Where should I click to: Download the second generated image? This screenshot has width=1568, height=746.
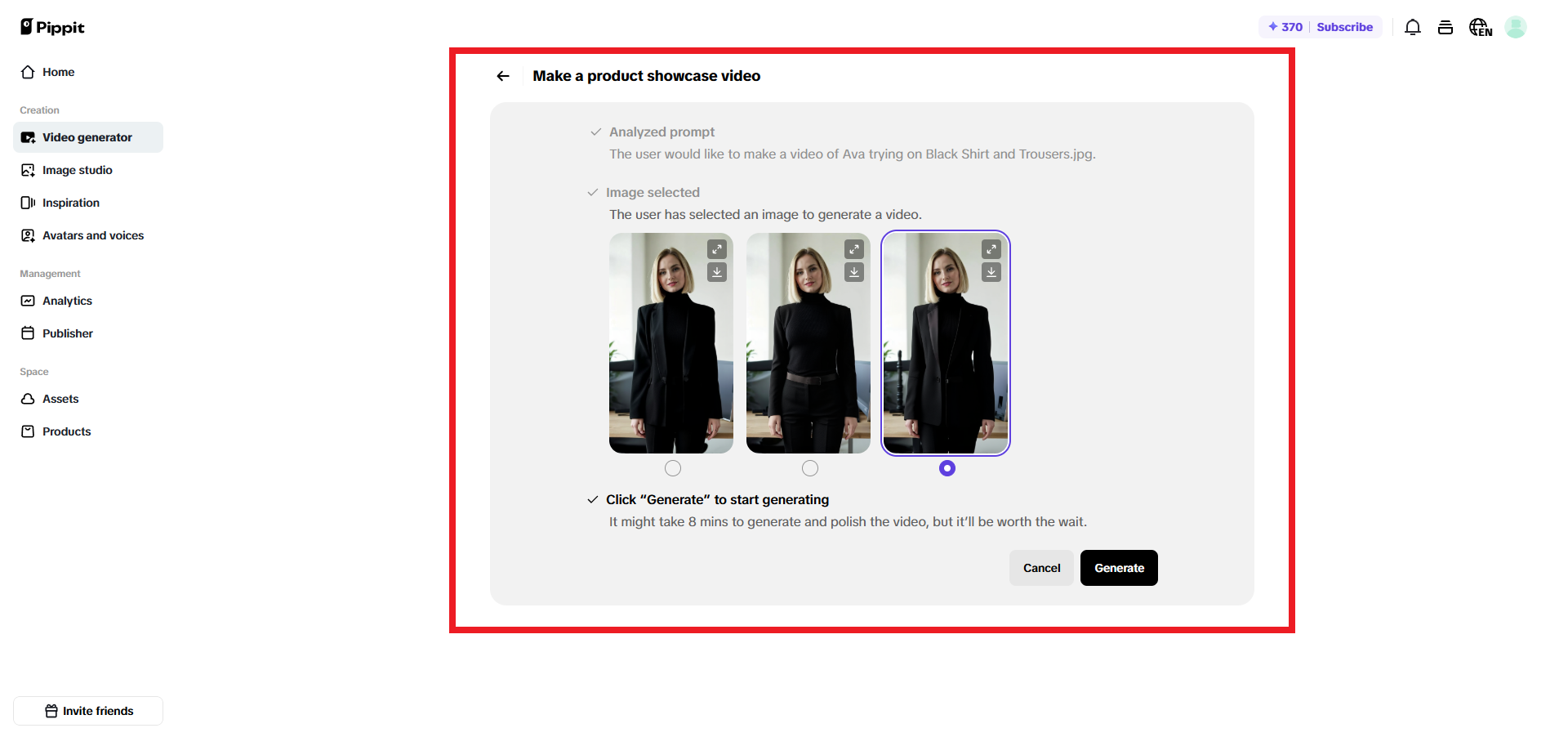point(854,272)
